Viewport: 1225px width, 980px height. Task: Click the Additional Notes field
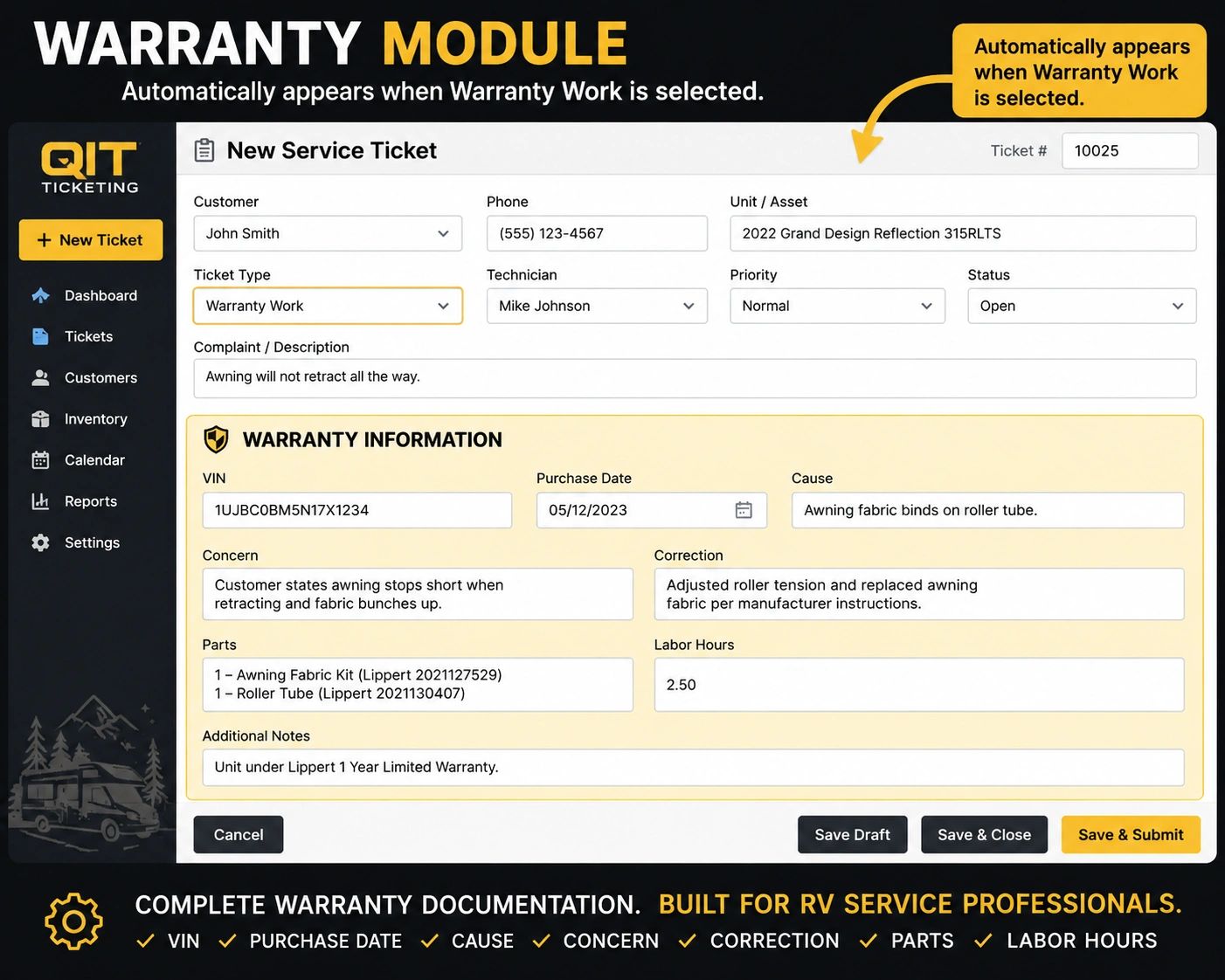(693, 768)
